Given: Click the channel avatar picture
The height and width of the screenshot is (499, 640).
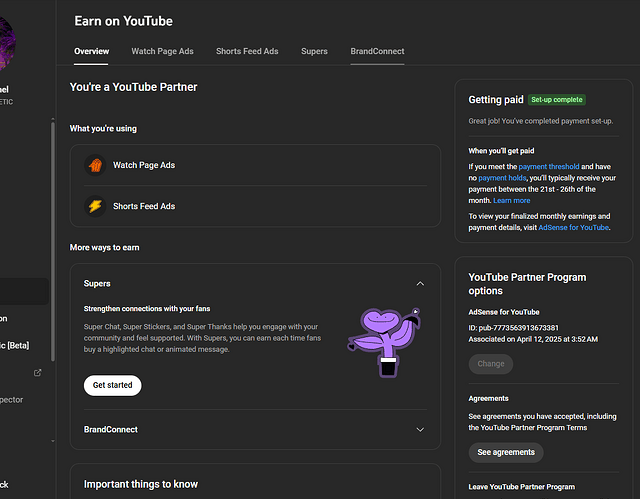Looking at the screenshot, I should pyautogui.click(x=7, y=42).
